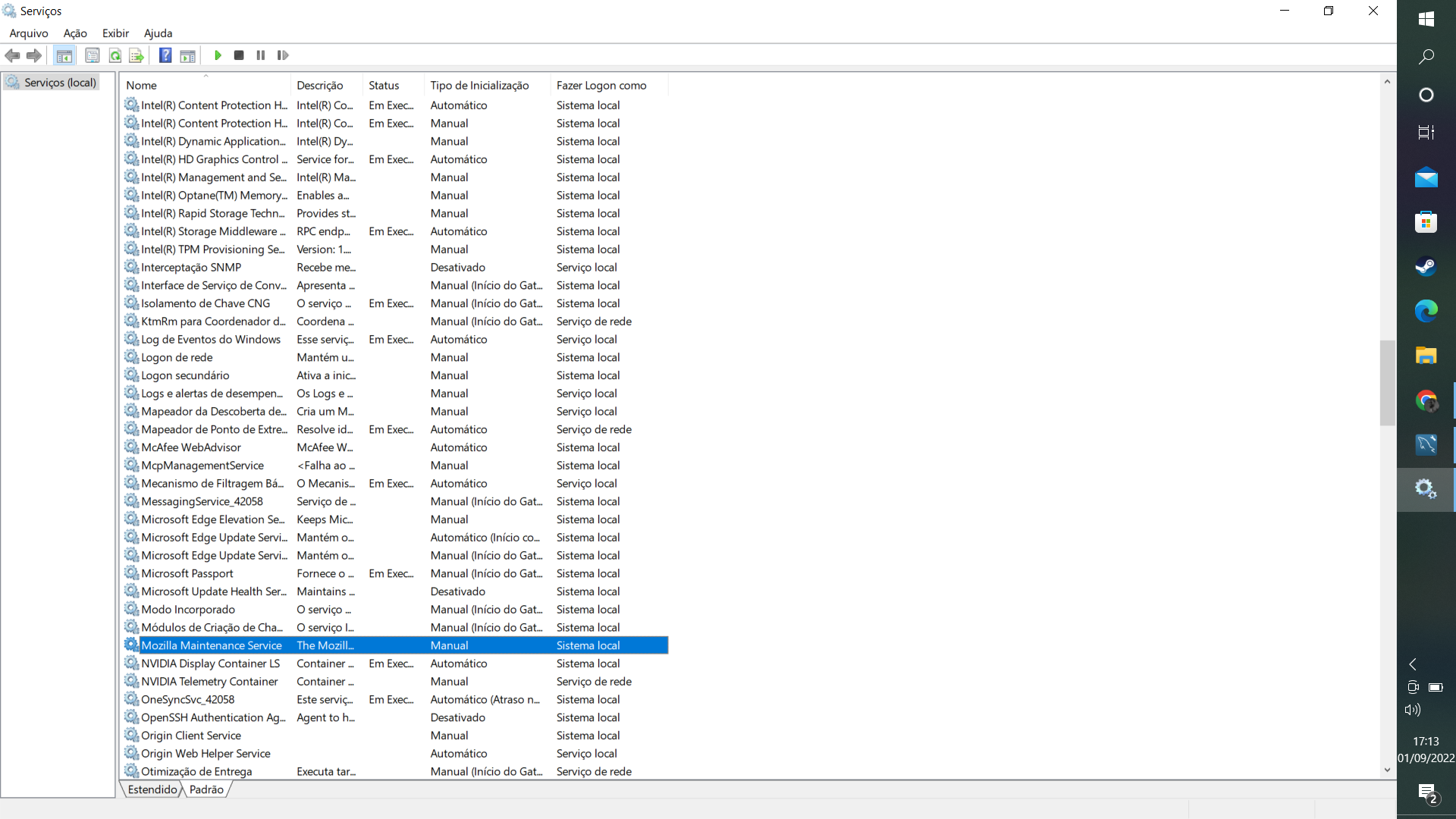The image size is (1456, 819).
Task: Start the selected service with the play icon
Action: (x=218, y=55)
